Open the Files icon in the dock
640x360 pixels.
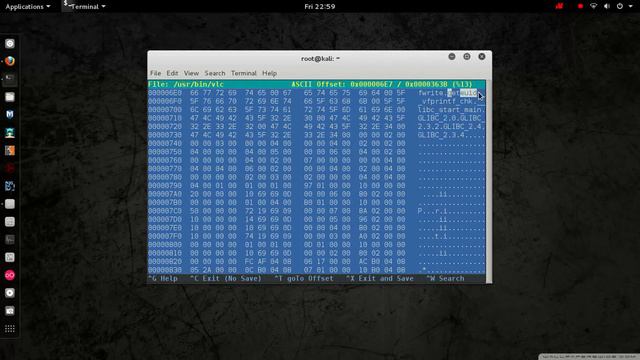10,97
